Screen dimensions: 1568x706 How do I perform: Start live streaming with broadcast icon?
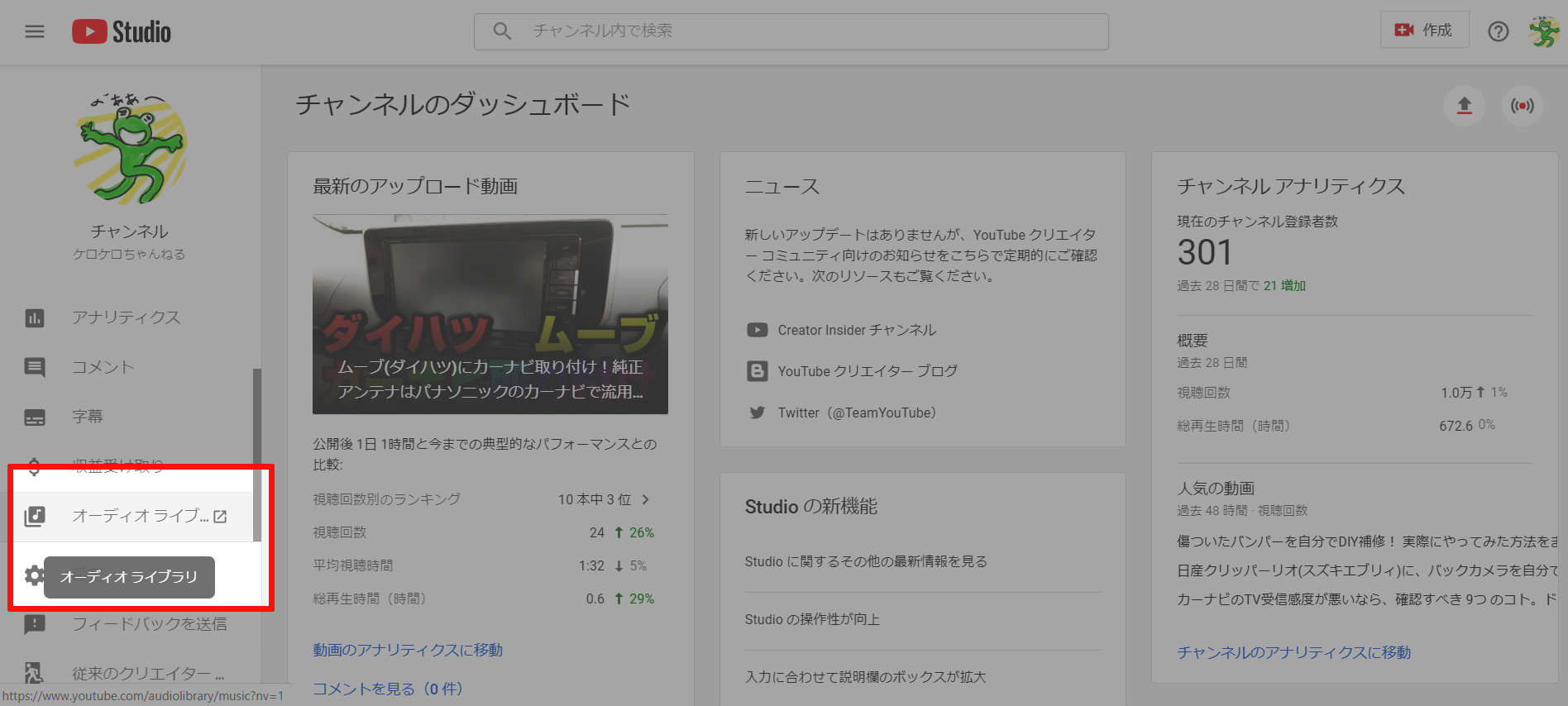coord(1522,106)
